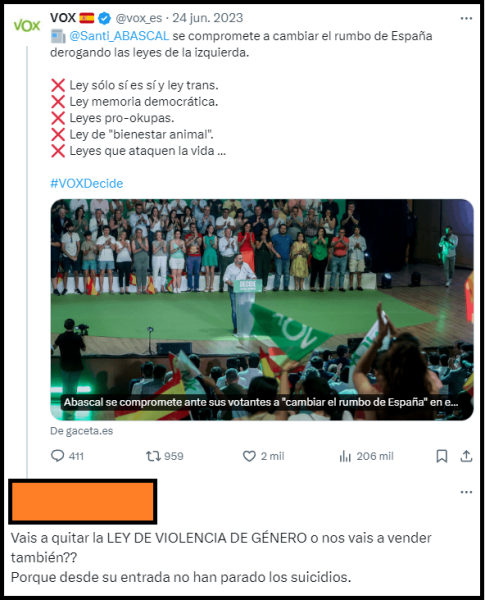Click the blue verified badge next to VOX
This screenshot has width=485, height=600.
click(x=105, y=18)
